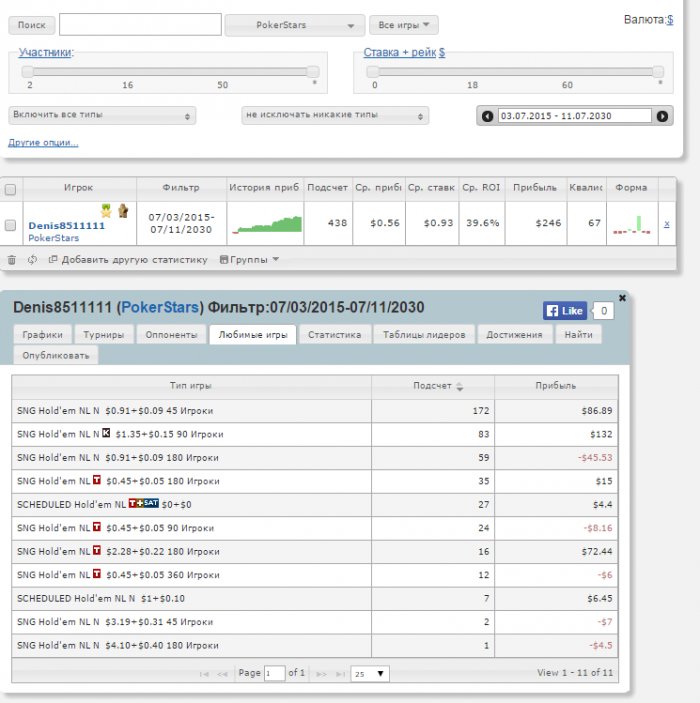Click the next date range arrow

(662, 116)
